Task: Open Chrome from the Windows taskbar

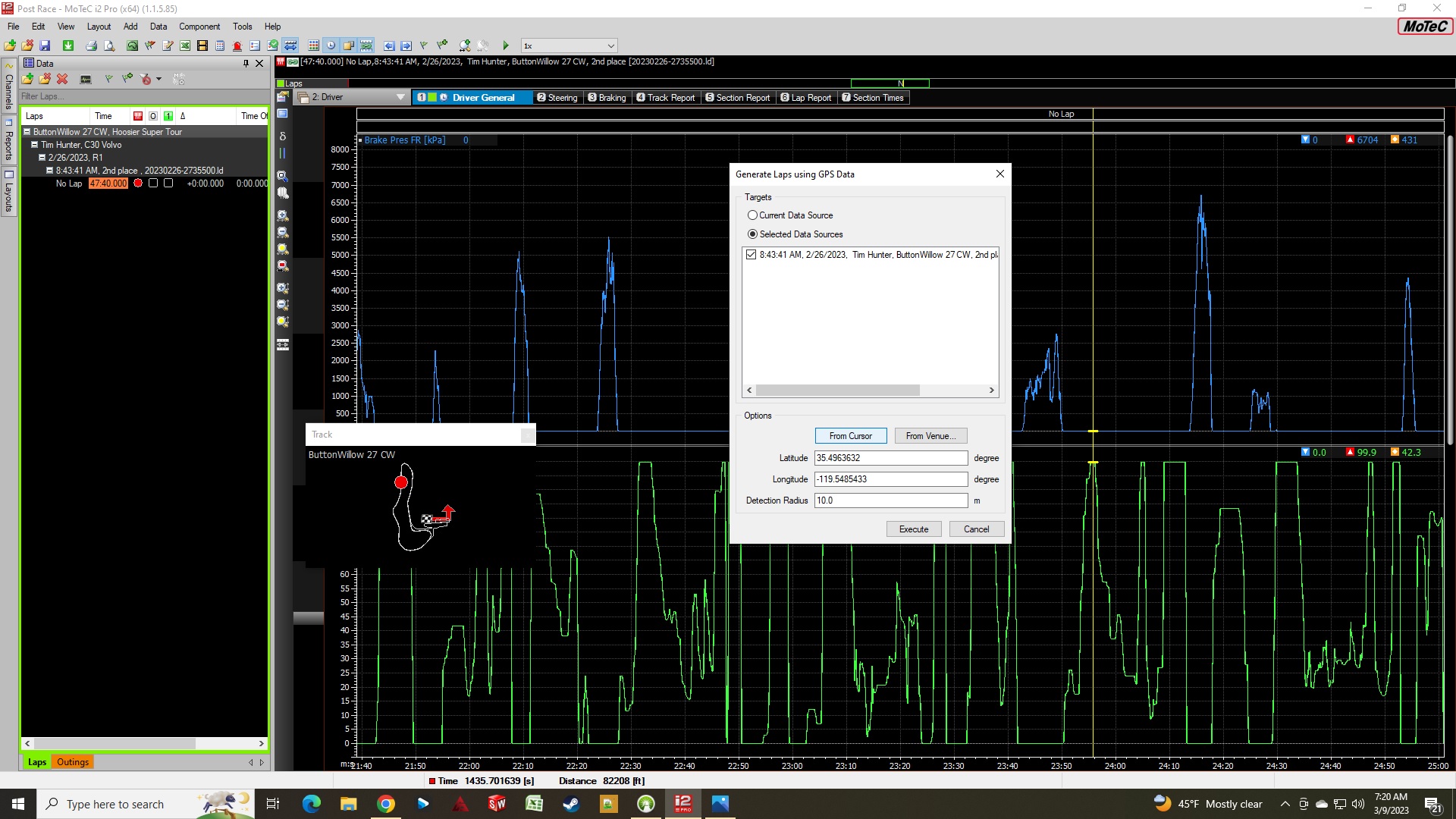Action: coord(386,804)
